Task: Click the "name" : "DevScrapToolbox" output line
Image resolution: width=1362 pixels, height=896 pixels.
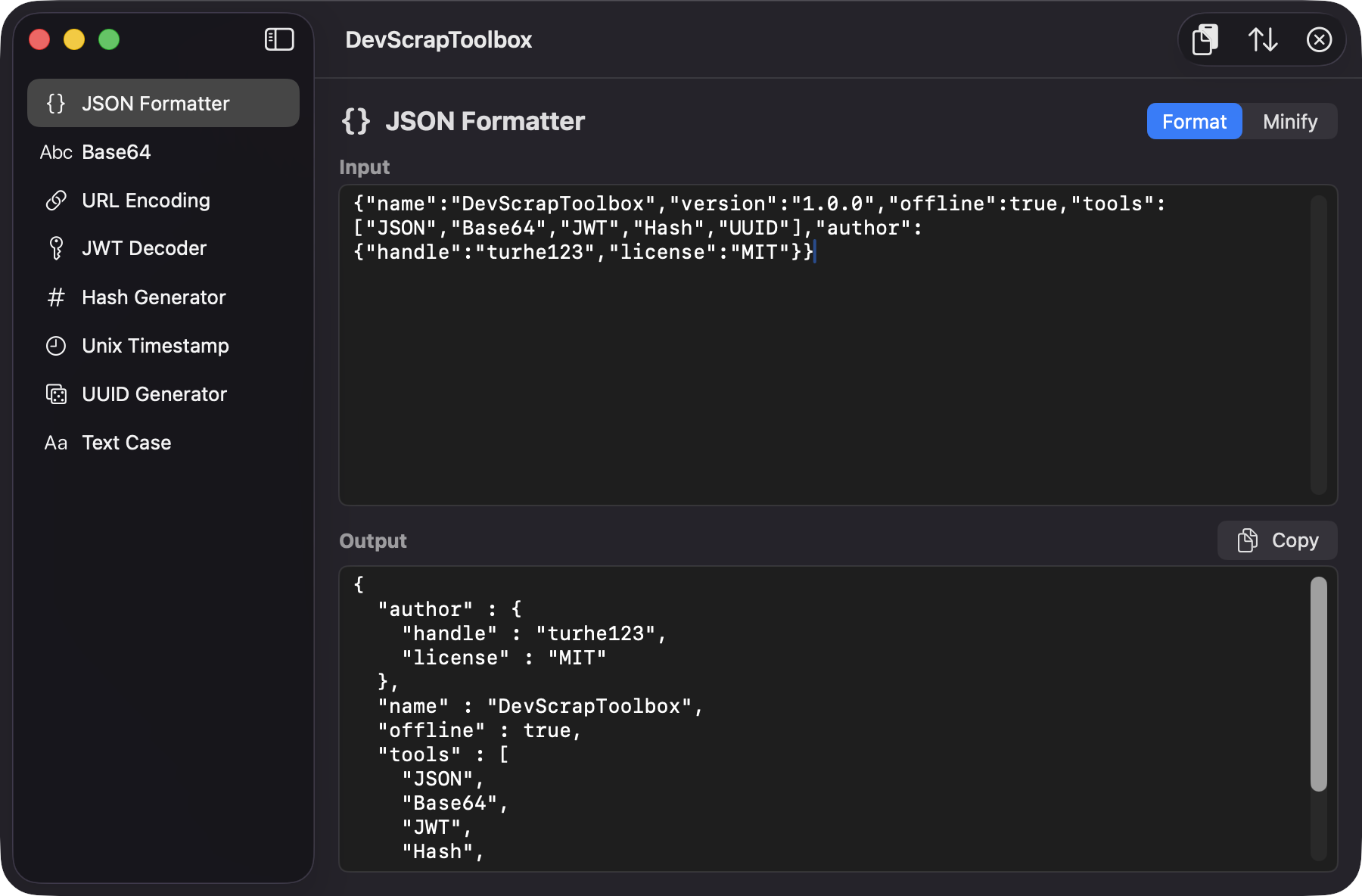Action: [x=540, y=706]
